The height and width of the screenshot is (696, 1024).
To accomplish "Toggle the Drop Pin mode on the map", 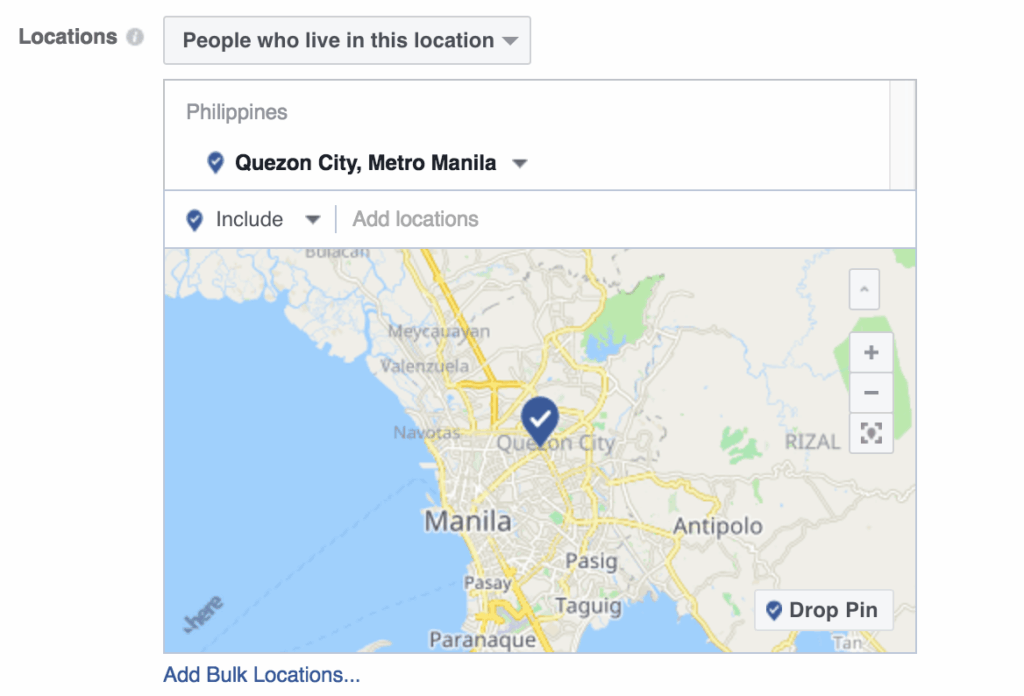I will tap(823, 610).
